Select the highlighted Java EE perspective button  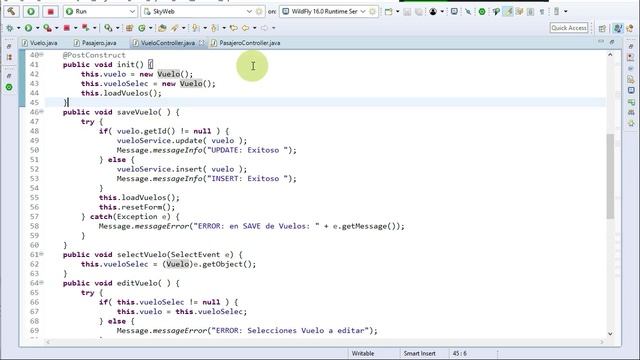click(618, 28)
